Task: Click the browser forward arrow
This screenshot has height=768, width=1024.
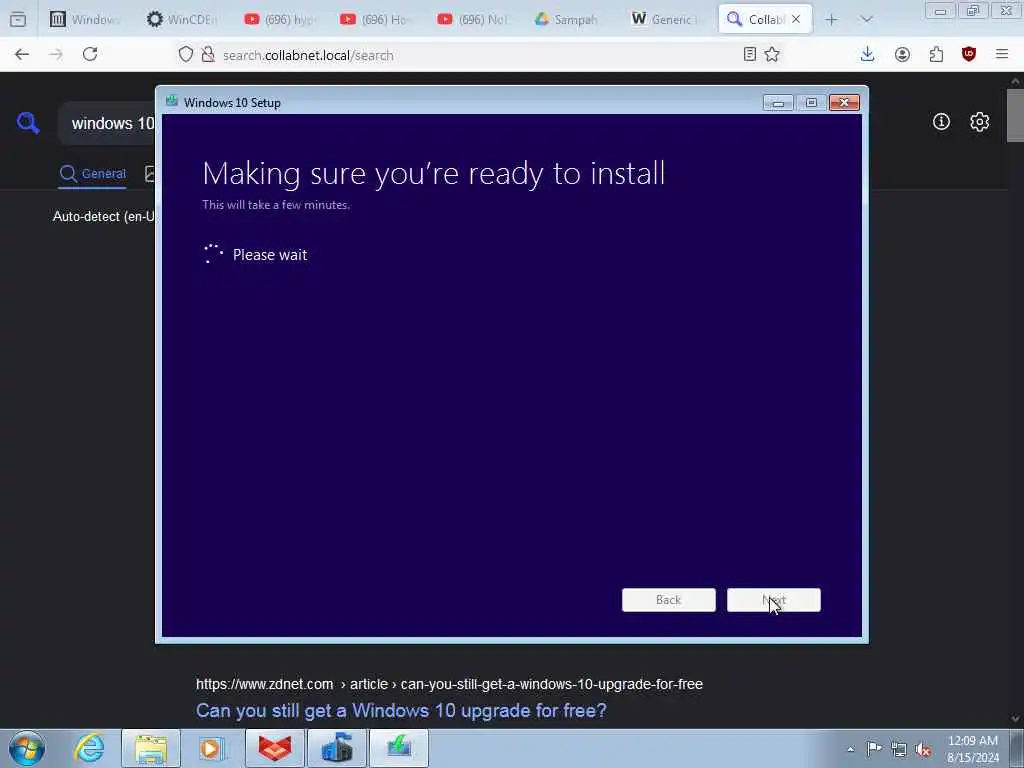Action: pyautogui.click(x=56, y=55)
